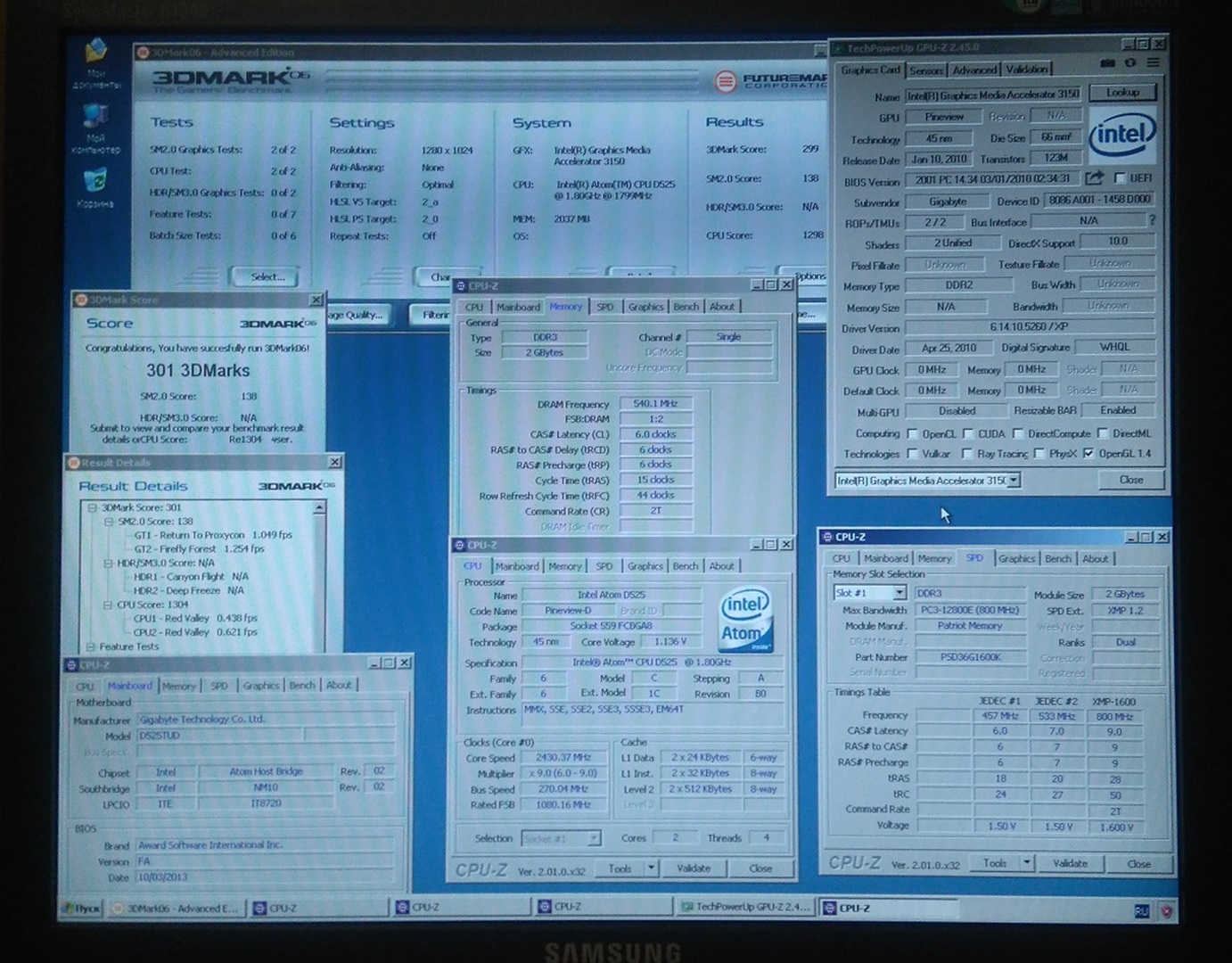Click the Close button in GPU-Z

[x=1131, y=480]
